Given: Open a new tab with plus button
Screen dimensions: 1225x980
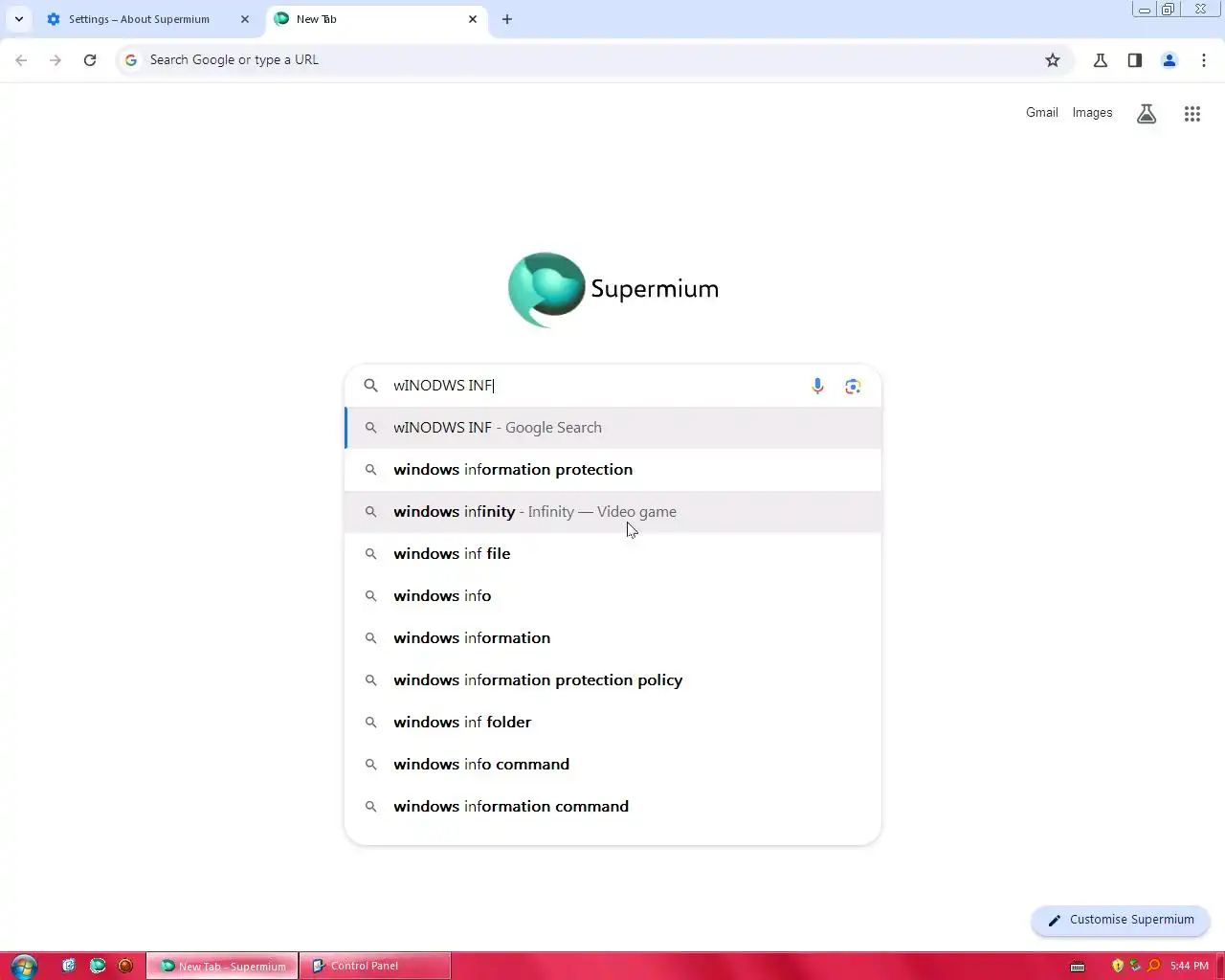Looking at the screenshot, I should pyautogui.click(x=507, y=19).
